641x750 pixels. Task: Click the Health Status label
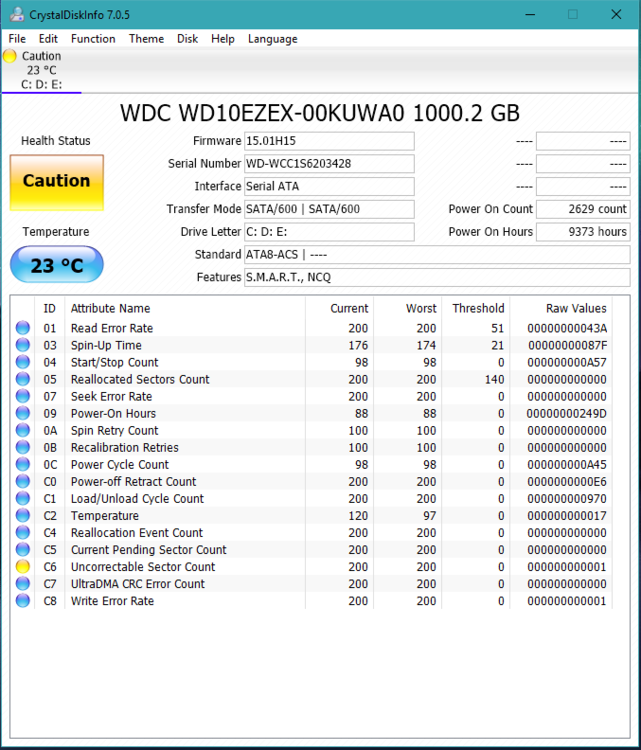[x=55, y=141]
